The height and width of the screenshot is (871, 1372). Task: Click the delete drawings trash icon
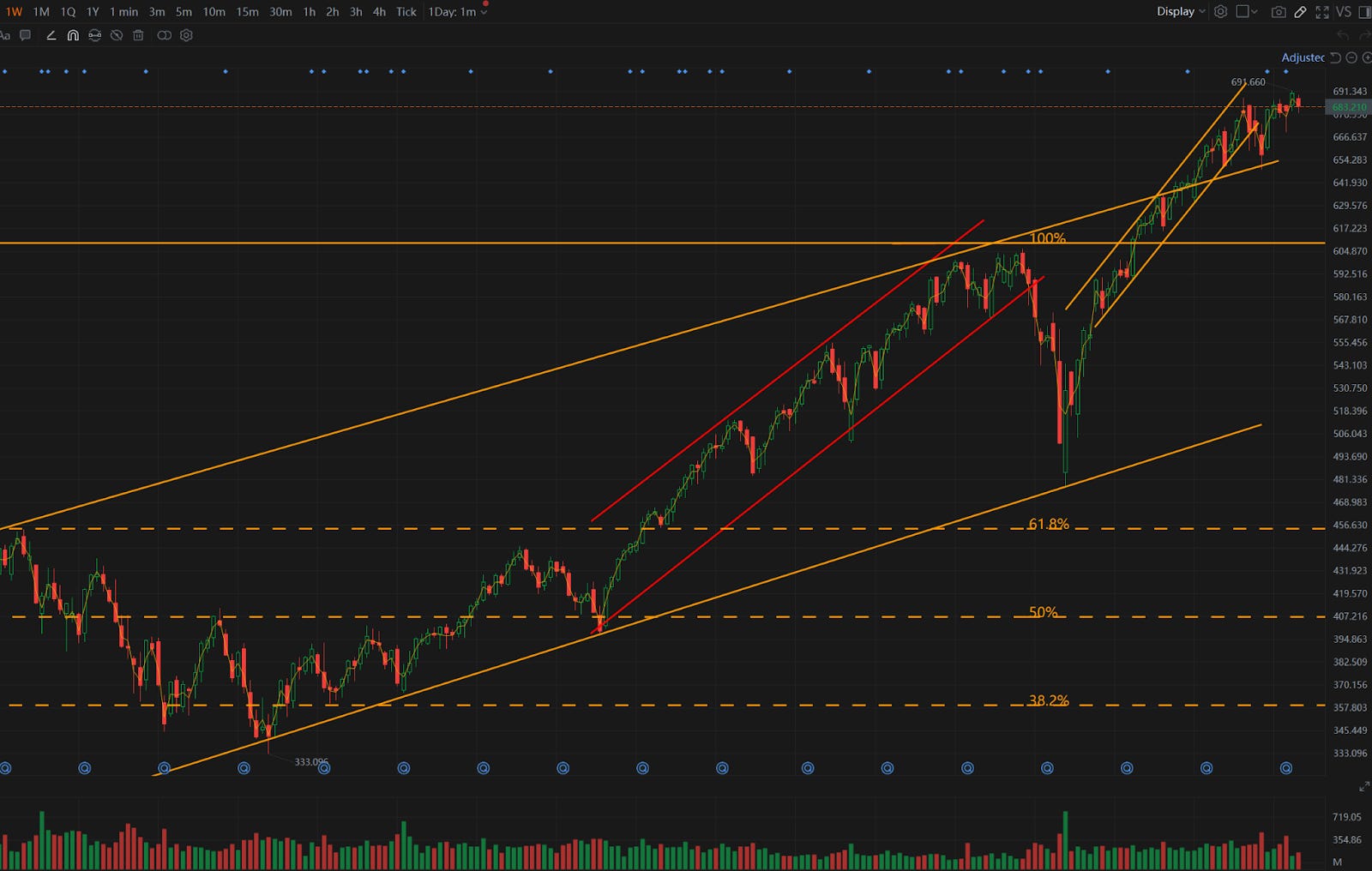[138, 36]
